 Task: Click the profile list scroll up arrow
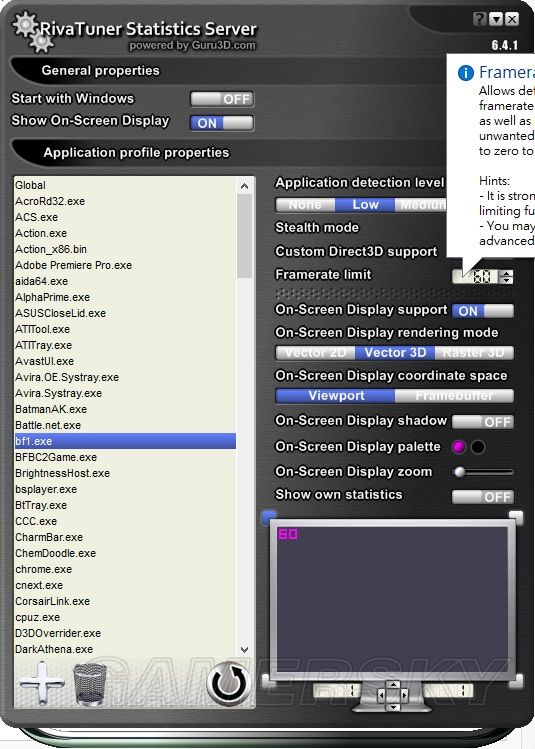click(245, 186)
